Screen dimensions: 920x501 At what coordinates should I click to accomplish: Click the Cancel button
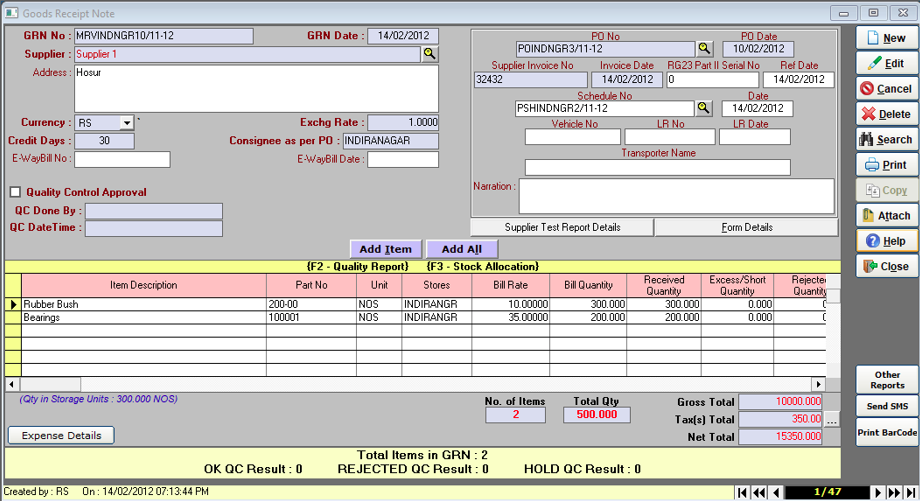click(x=887, y=89)
